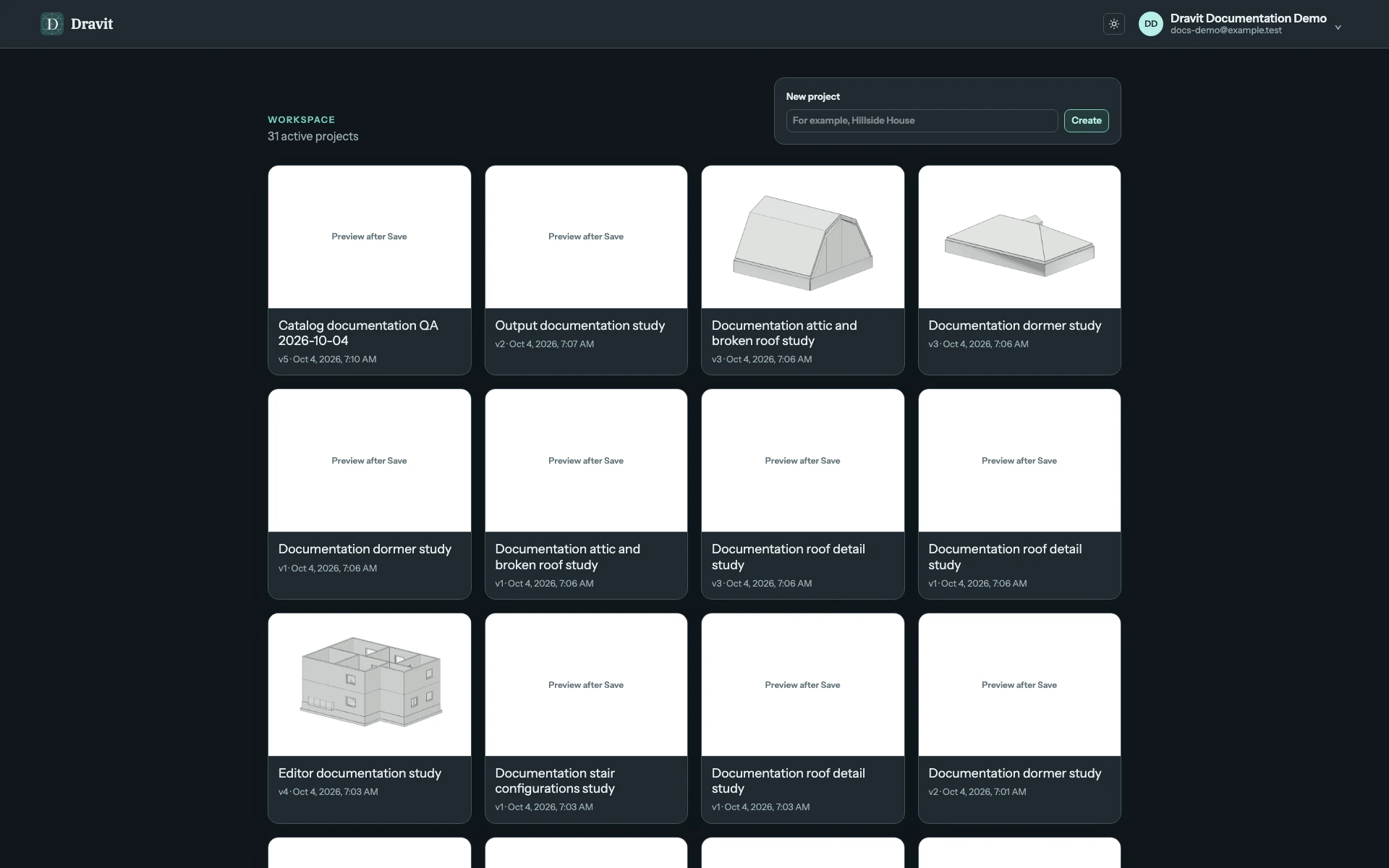Click the v2 · Oct 4, 2026, 7:07 AM timestamp
The height and width of the screenshot is (868, 1389).
click(544, 344)
